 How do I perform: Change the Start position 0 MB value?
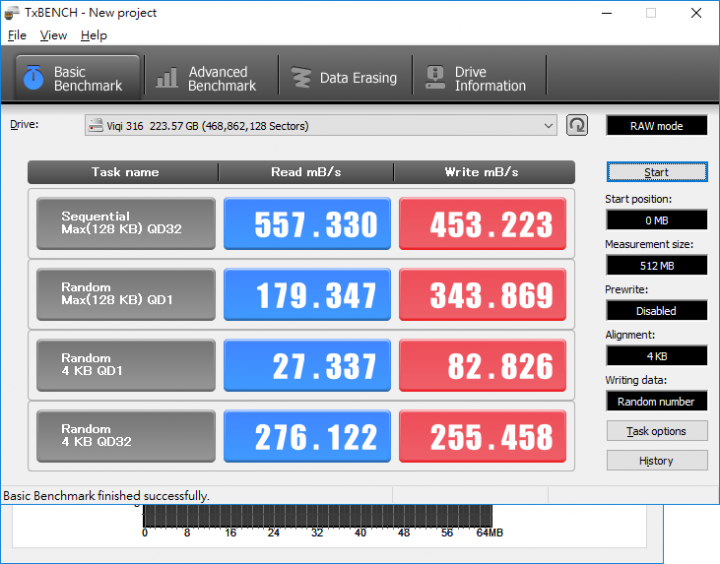coord(657,220)
